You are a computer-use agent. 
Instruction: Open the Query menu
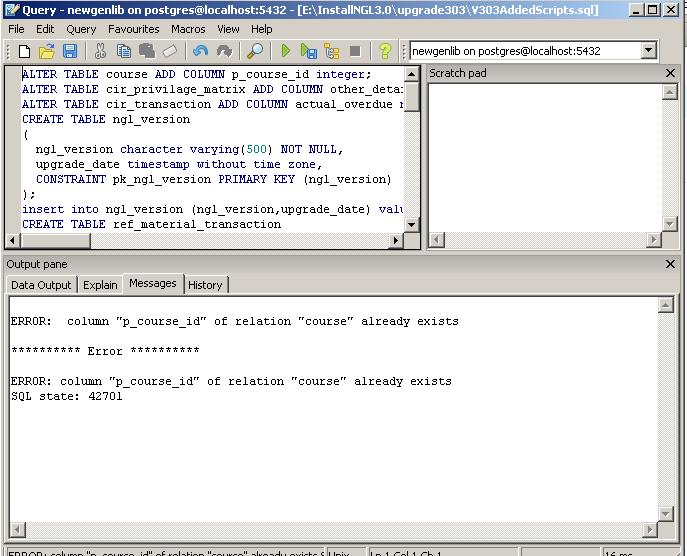click(81, 29)
